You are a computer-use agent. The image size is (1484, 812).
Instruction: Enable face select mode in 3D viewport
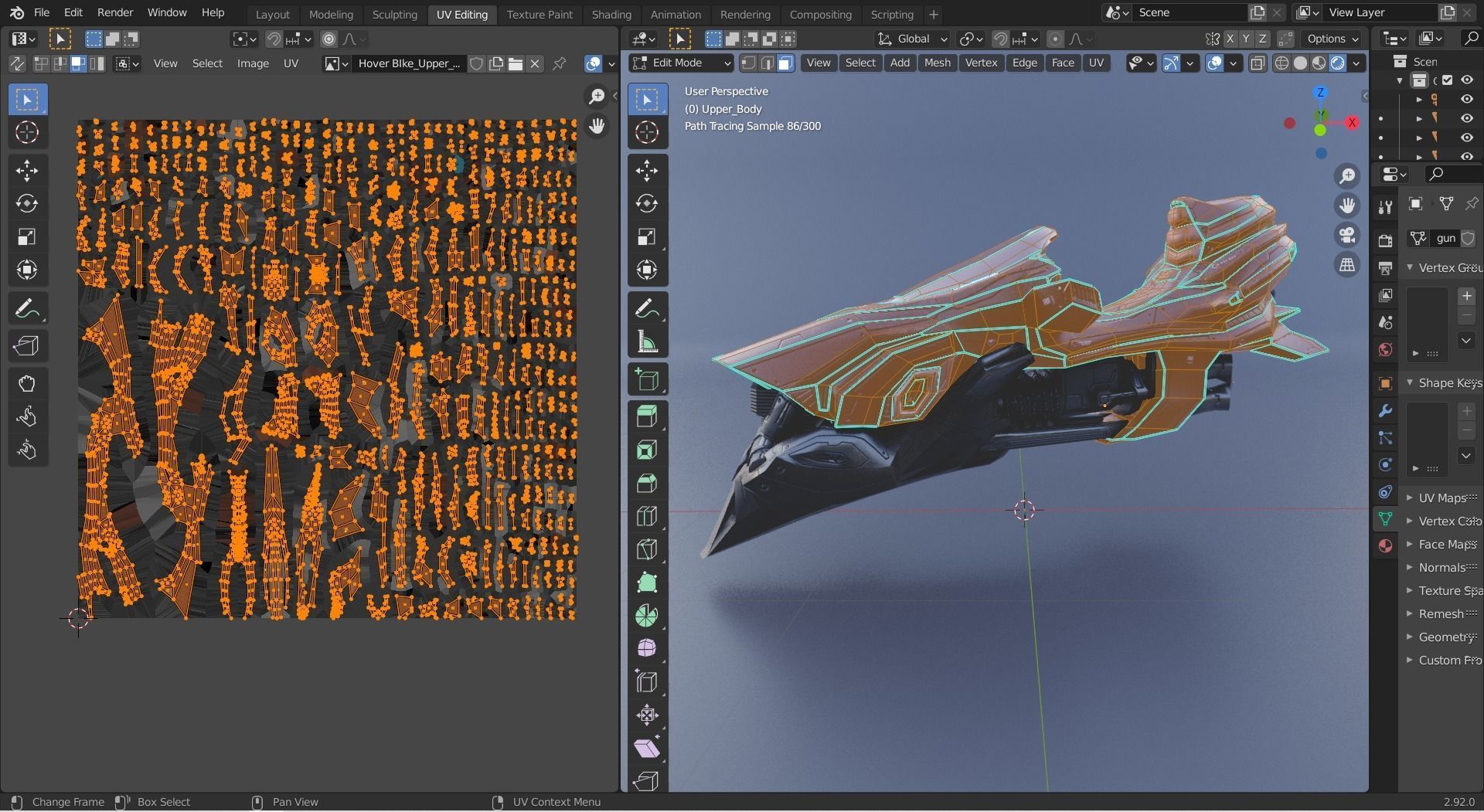(785, 63)
